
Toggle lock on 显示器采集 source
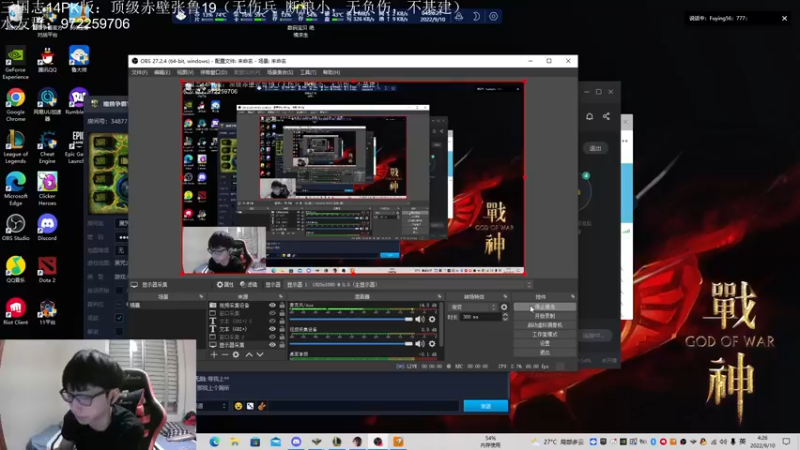point(282,345)
